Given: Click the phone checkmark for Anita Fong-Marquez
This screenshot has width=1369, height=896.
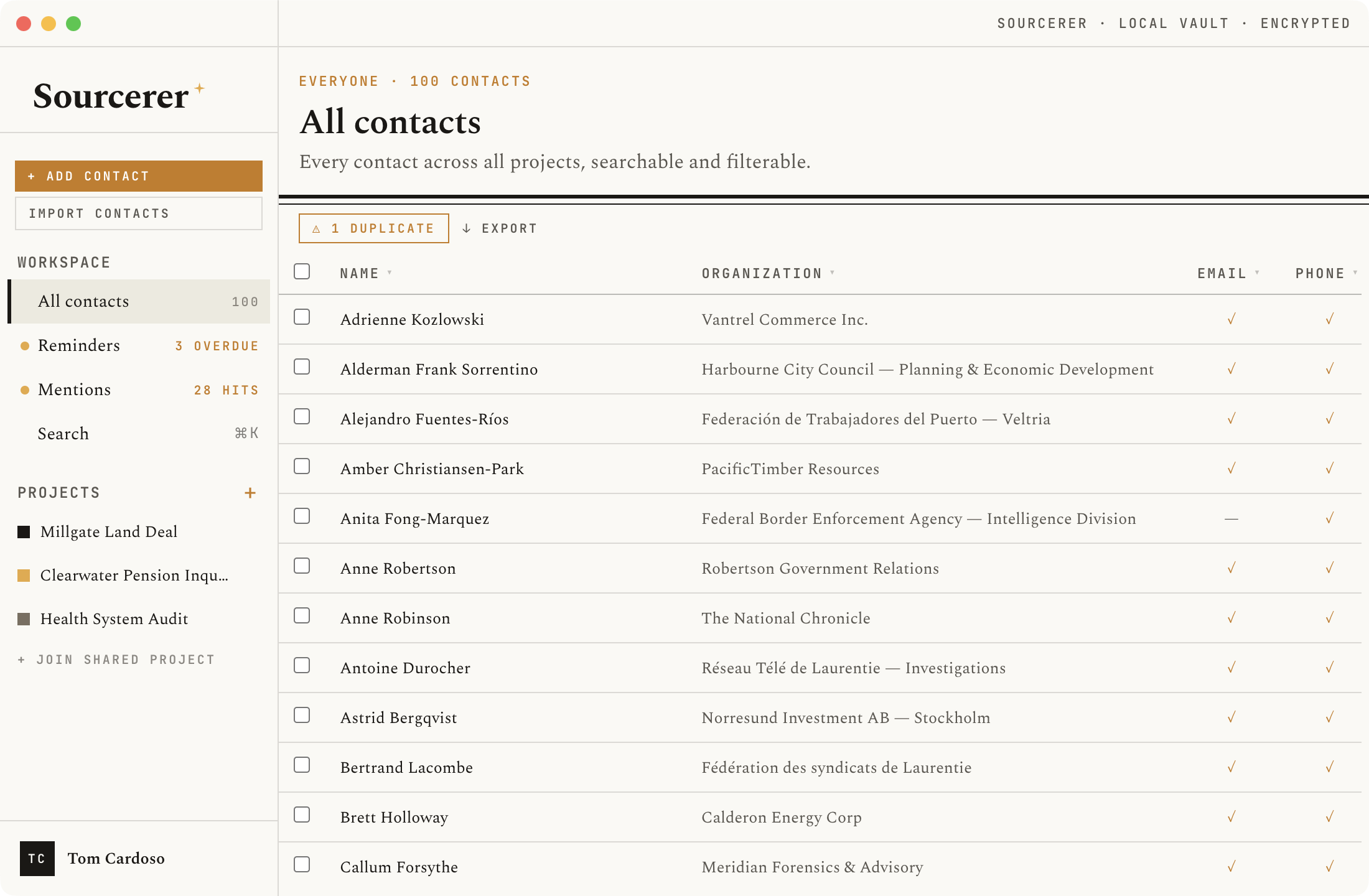Looking at the screenshot, I should 1330,518.
